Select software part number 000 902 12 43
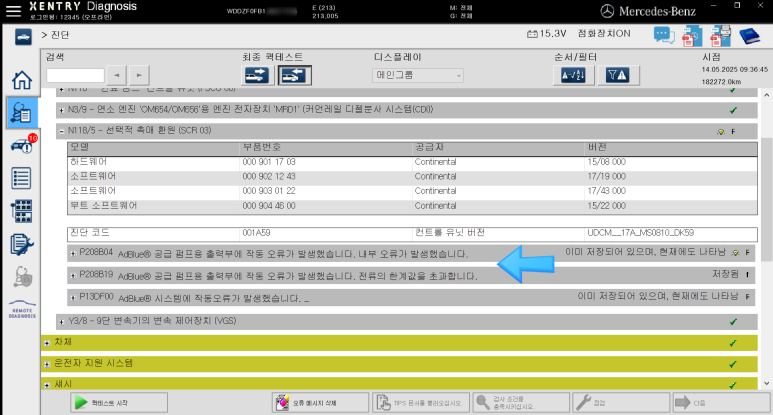 pos(269,176)
